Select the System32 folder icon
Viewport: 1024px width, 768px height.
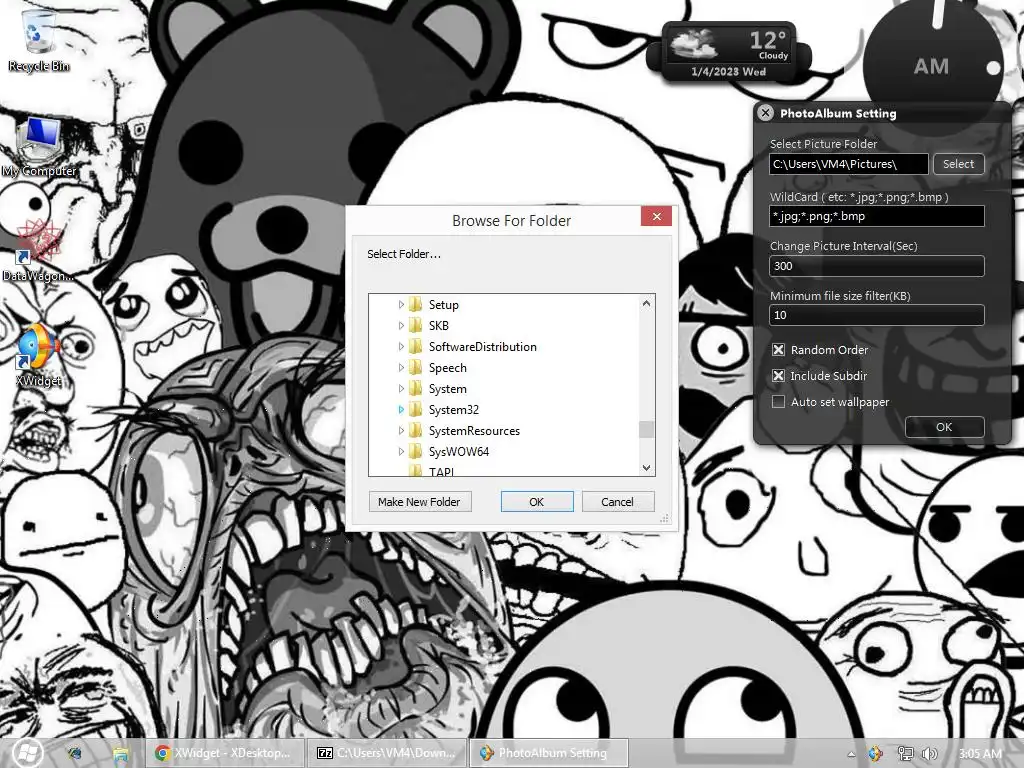click(x=416, y=409)
